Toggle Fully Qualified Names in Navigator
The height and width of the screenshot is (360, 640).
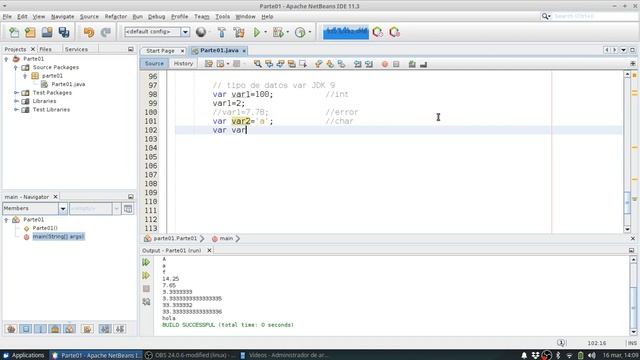(87, 329)
